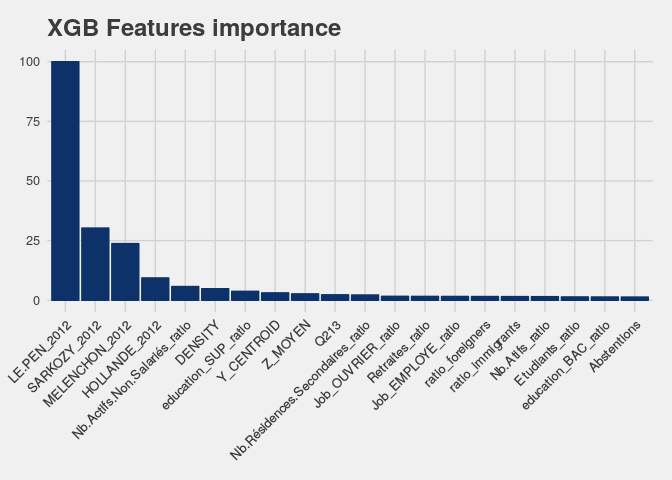This screenshot has height=480, width=672.
Task: Click the Y_CENTROID axis label
Action: (249, 351)
